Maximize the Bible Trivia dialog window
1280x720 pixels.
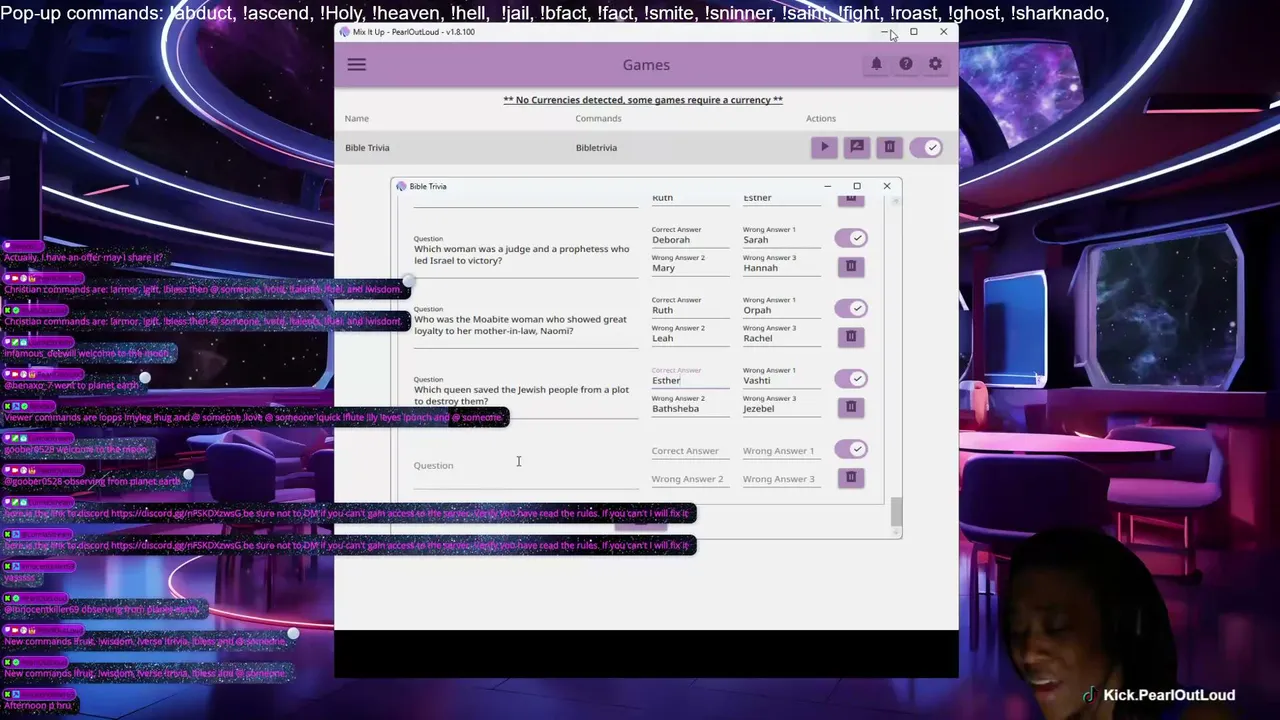click(857, 186)
